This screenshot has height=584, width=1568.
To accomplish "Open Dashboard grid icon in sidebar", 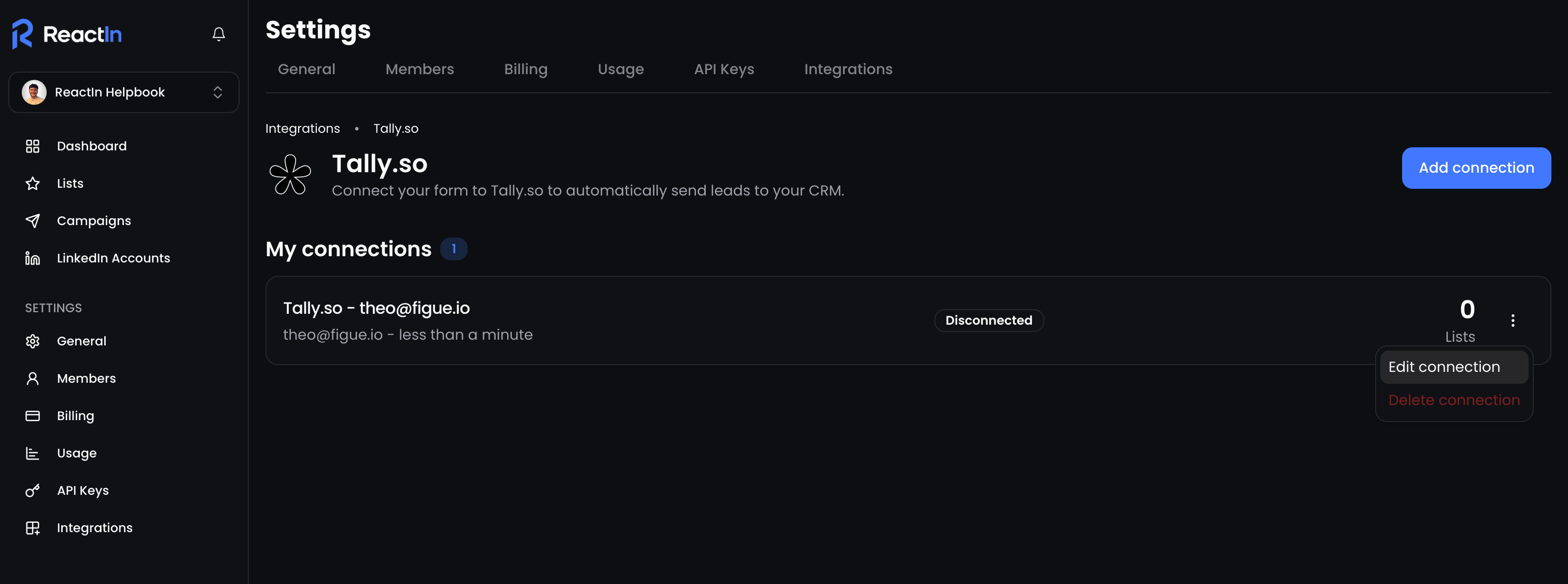I will 33,146.
